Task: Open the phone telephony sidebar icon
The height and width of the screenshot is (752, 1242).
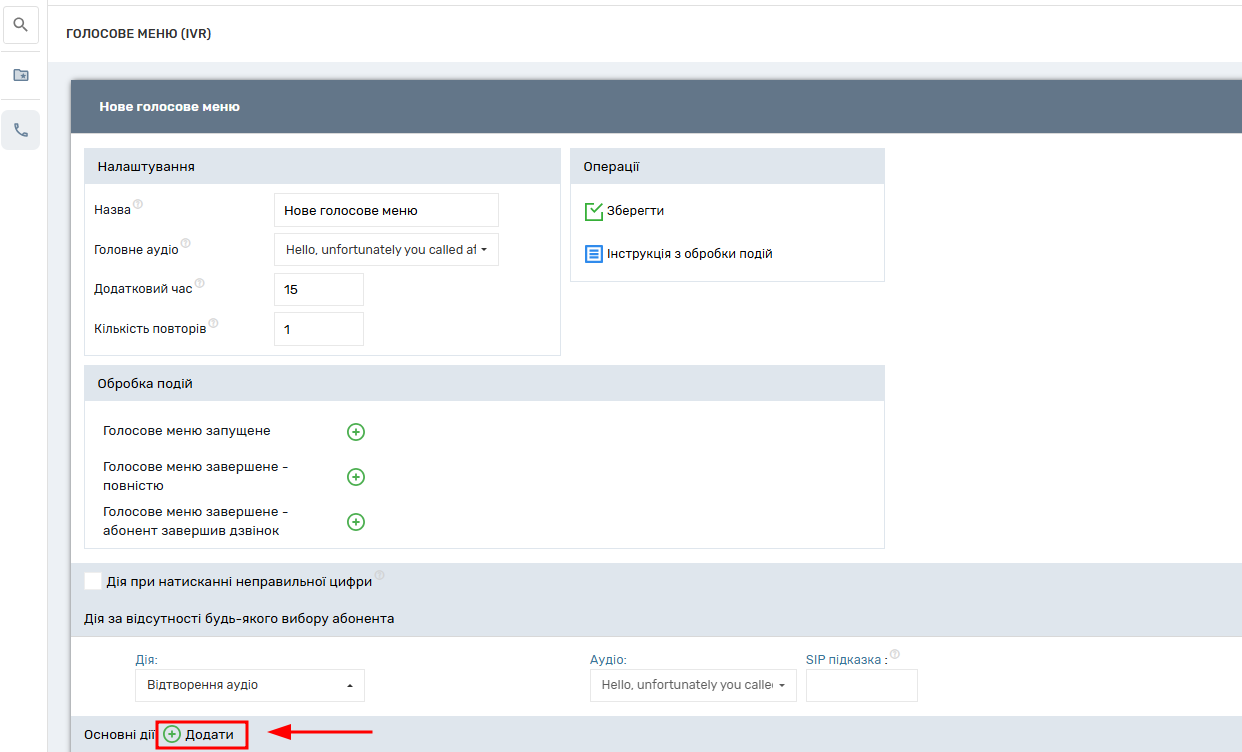Action: [x=20, y=130]
